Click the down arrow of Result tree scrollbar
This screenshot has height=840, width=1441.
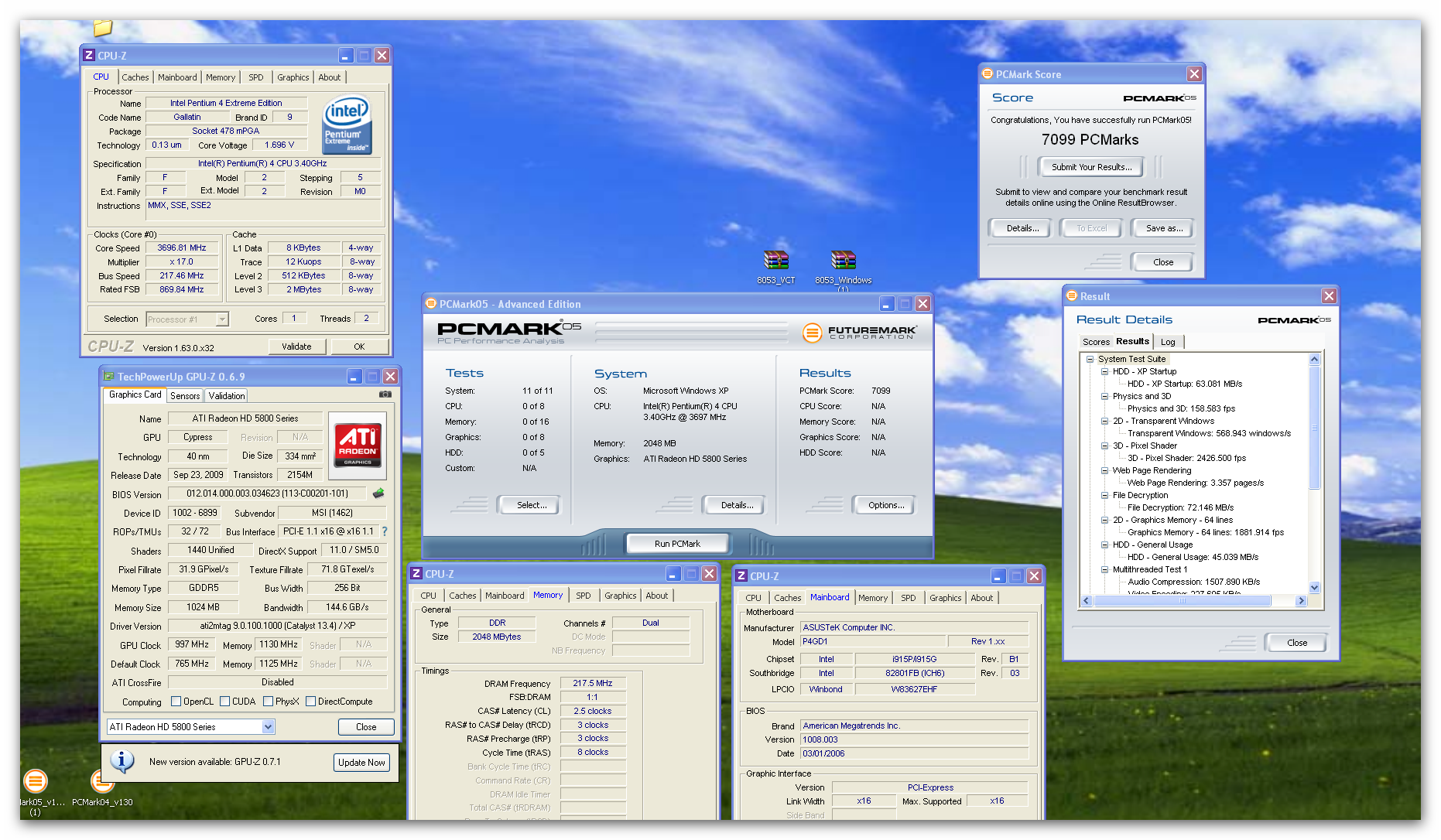[1314, 587]
